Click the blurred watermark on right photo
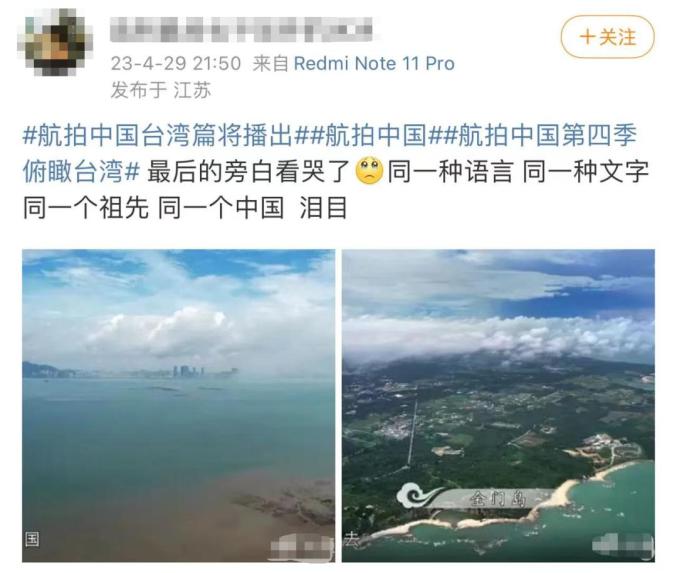Screen dimensions: 677x573 (x=623, y=545)
